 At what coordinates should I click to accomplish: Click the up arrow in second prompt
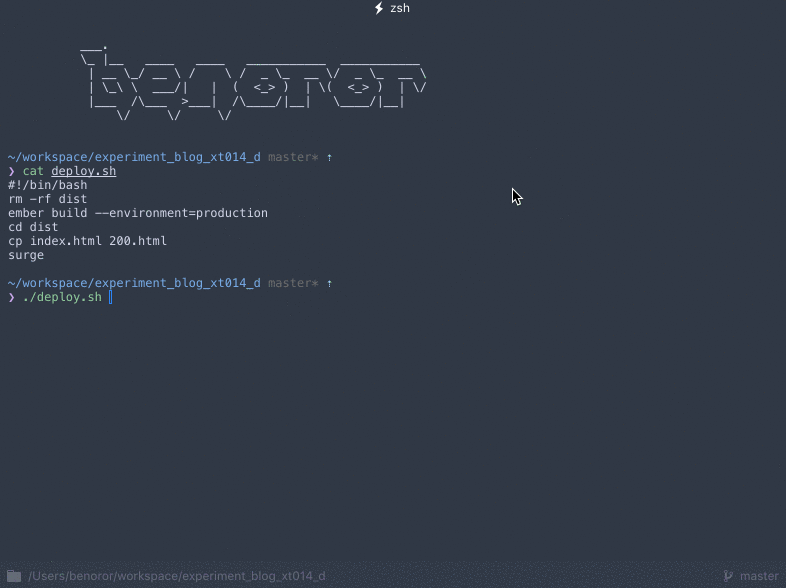tap(329, 284)
